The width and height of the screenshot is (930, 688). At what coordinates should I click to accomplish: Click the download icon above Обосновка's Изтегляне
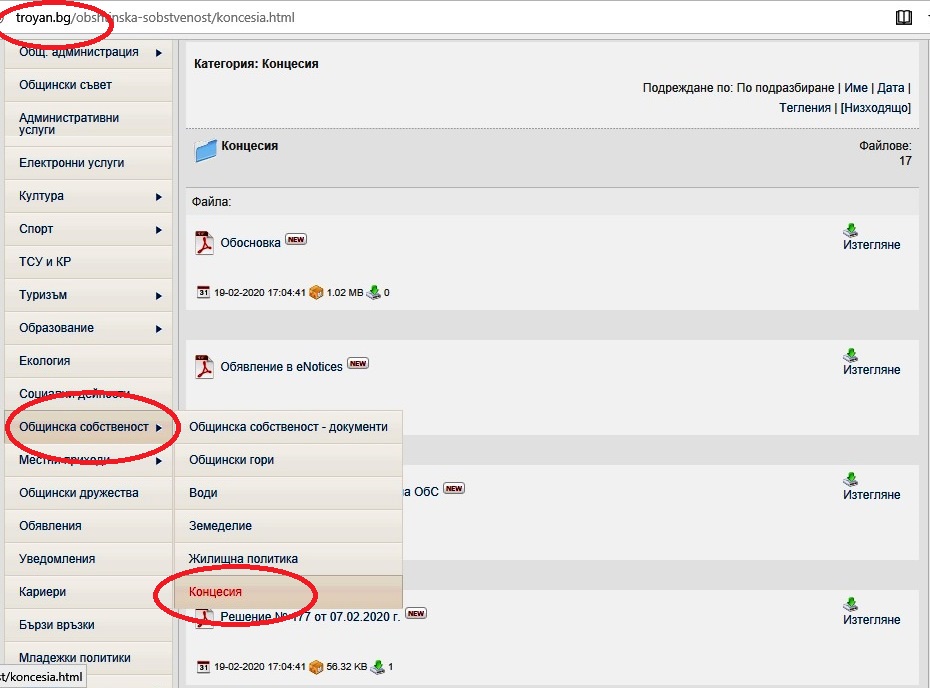(x=851, y=230)
